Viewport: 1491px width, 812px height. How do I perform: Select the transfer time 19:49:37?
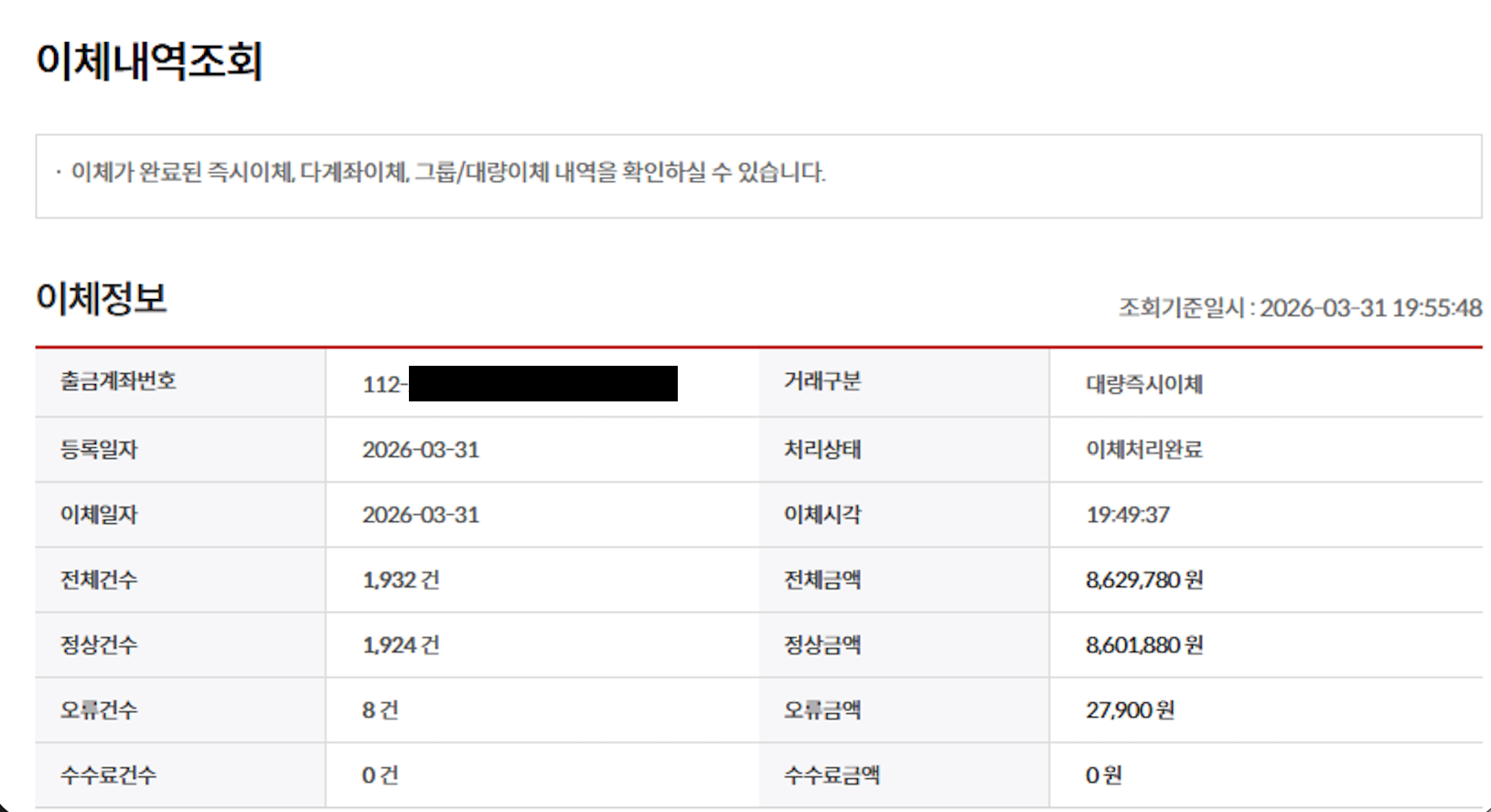click(x=1128, y=515)
